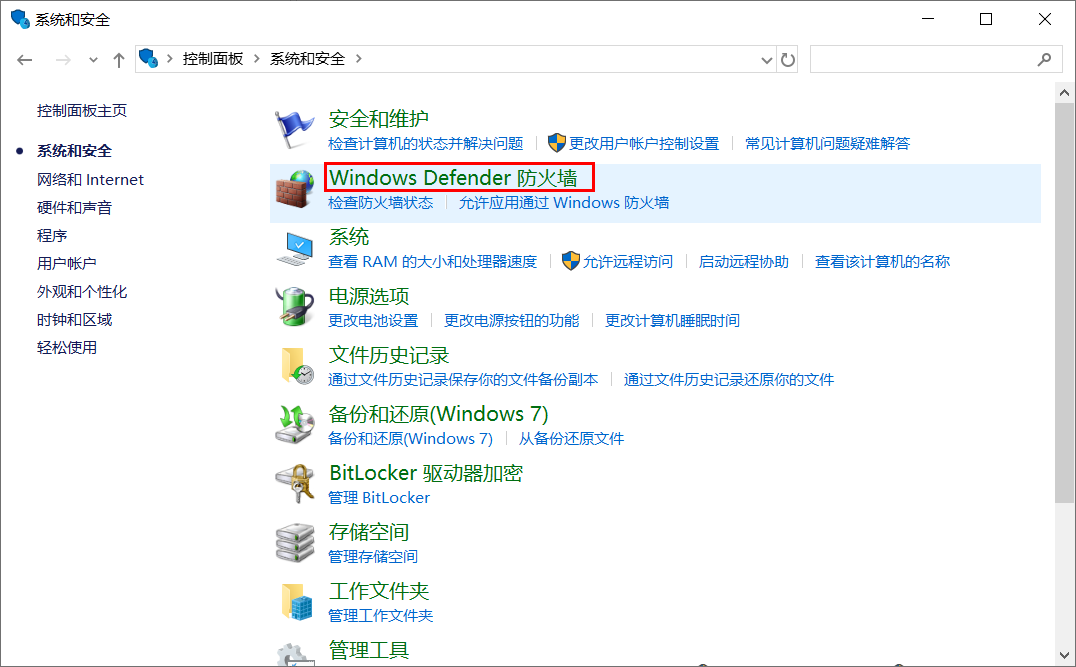Click 查看 RAM 的大小和处理器速度
Viewport: 1076px width, 667px height.
pos(432,261)
